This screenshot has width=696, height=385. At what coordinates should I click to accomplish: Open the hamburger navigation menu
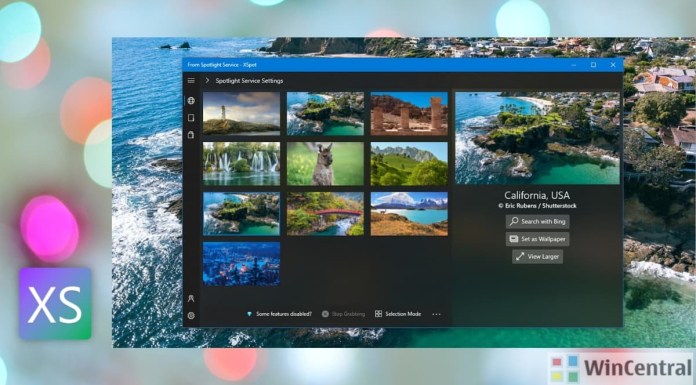point(191,80)
